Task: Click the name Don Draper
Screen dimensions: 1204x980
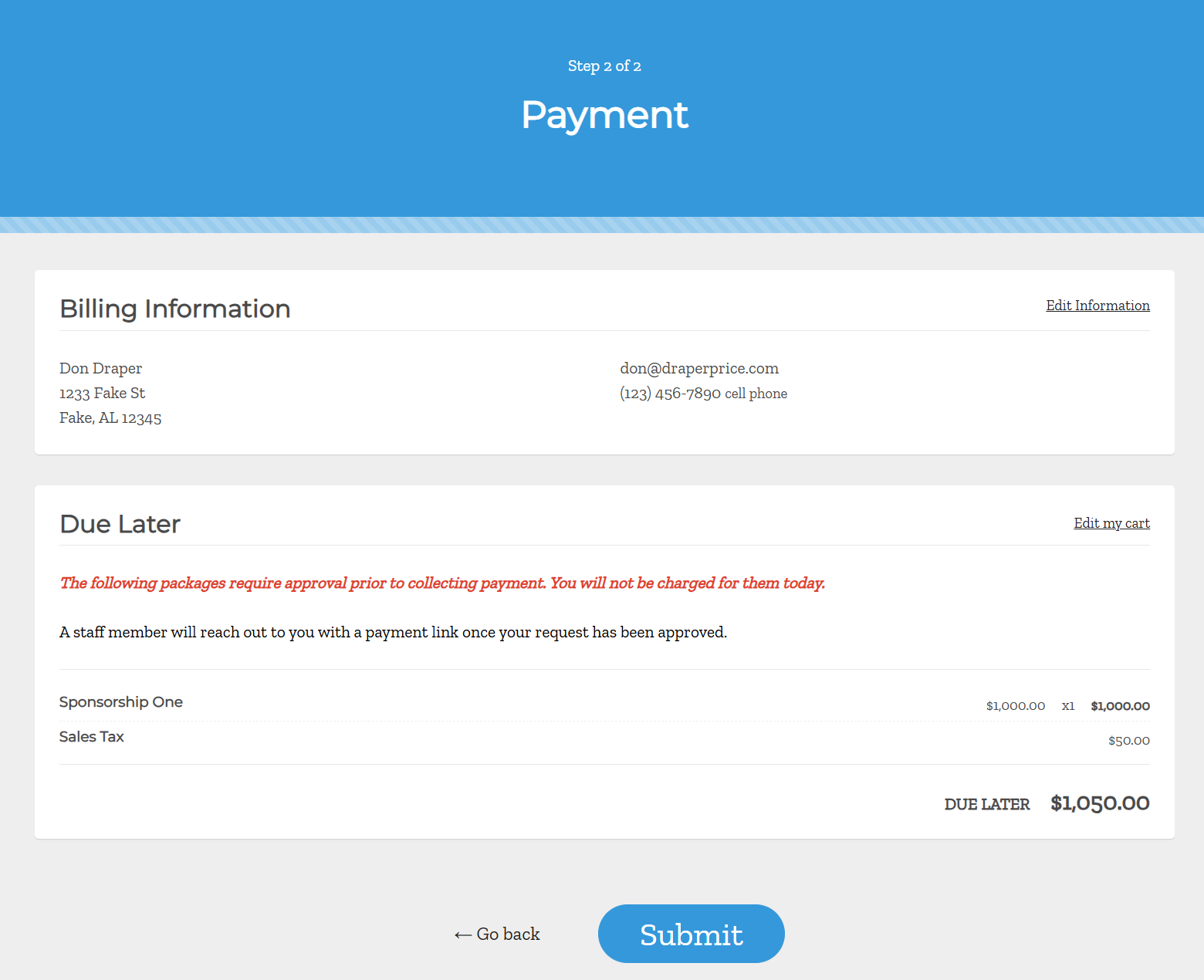Action: point(100,368)
